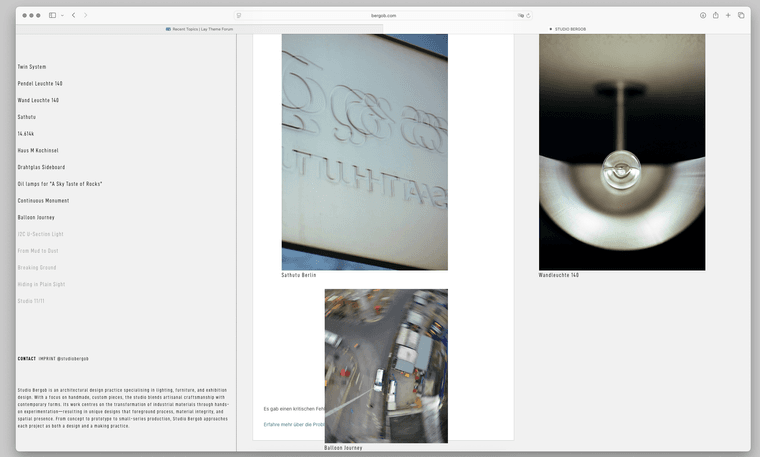Expand the sidebar tab group dropdown chevron
The width and height of the screenshot is (760, 457).
62,16
